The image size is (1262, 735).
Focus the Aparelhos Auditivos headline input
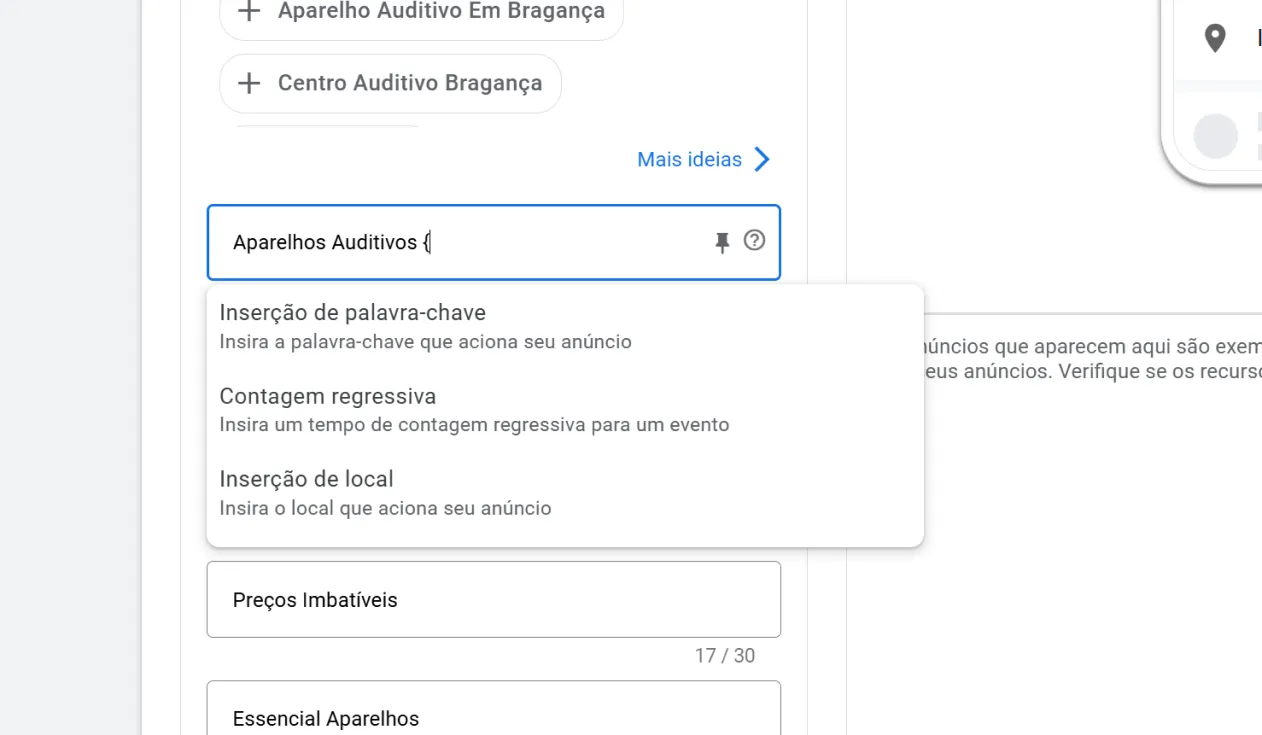460,242
